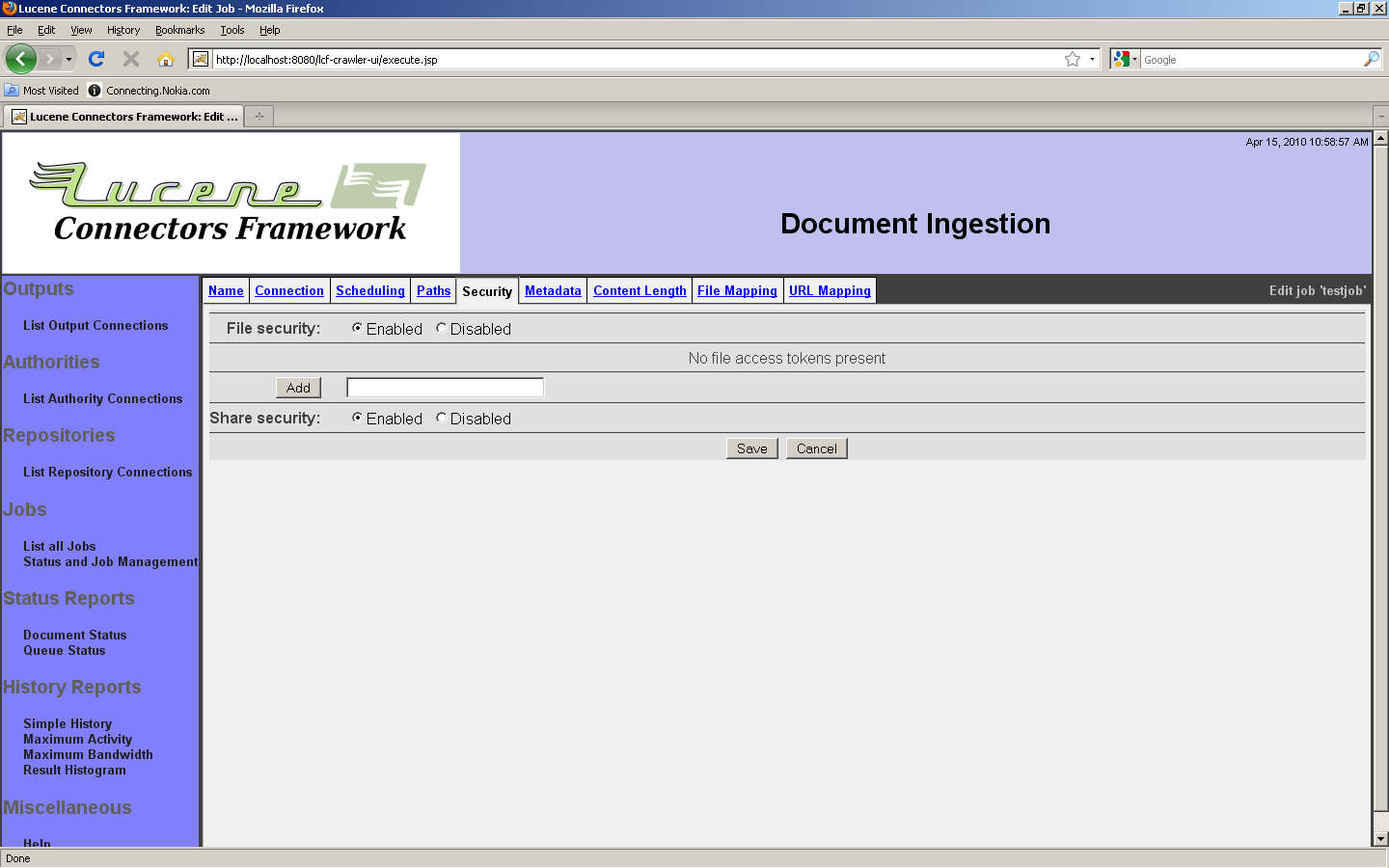1389x868 pixels.
Task: Expand the address bar history dropdown
Action: [1092, 59]
